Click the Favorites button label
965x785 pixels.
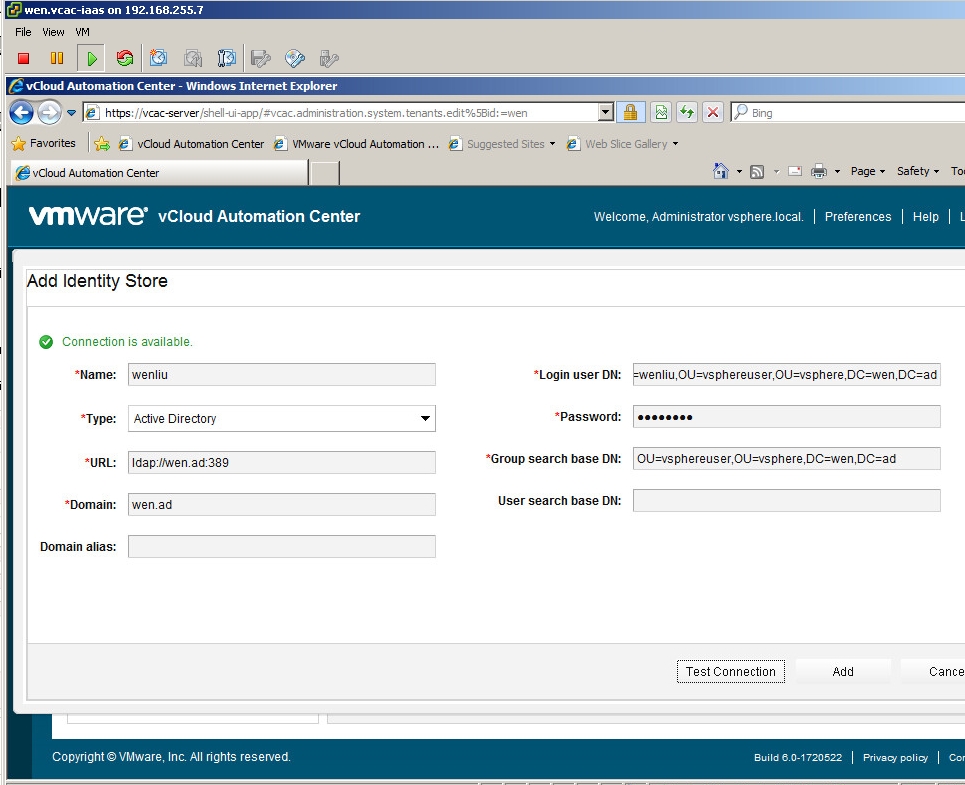[53, 143]
